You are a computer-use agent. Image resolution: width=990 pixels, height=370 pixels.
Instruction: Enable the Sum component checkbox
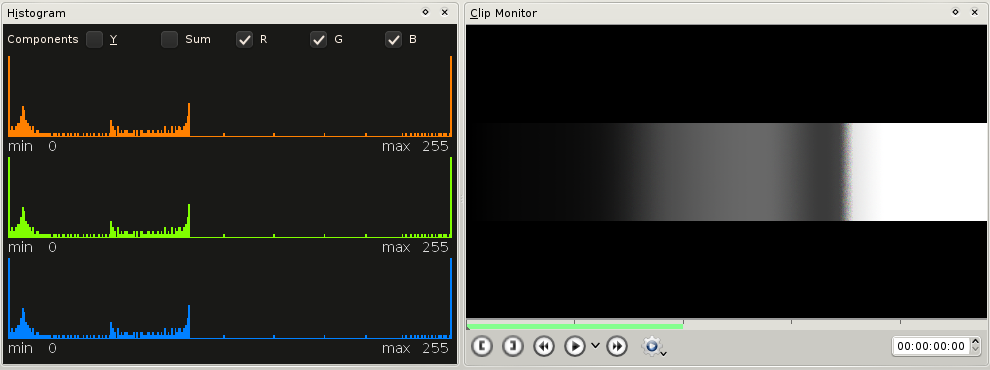[169, 39]
